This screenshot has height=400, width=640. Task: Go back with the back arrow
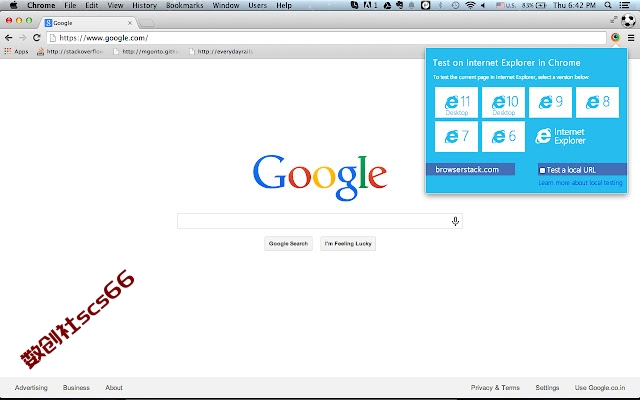[x=9, y=38]
